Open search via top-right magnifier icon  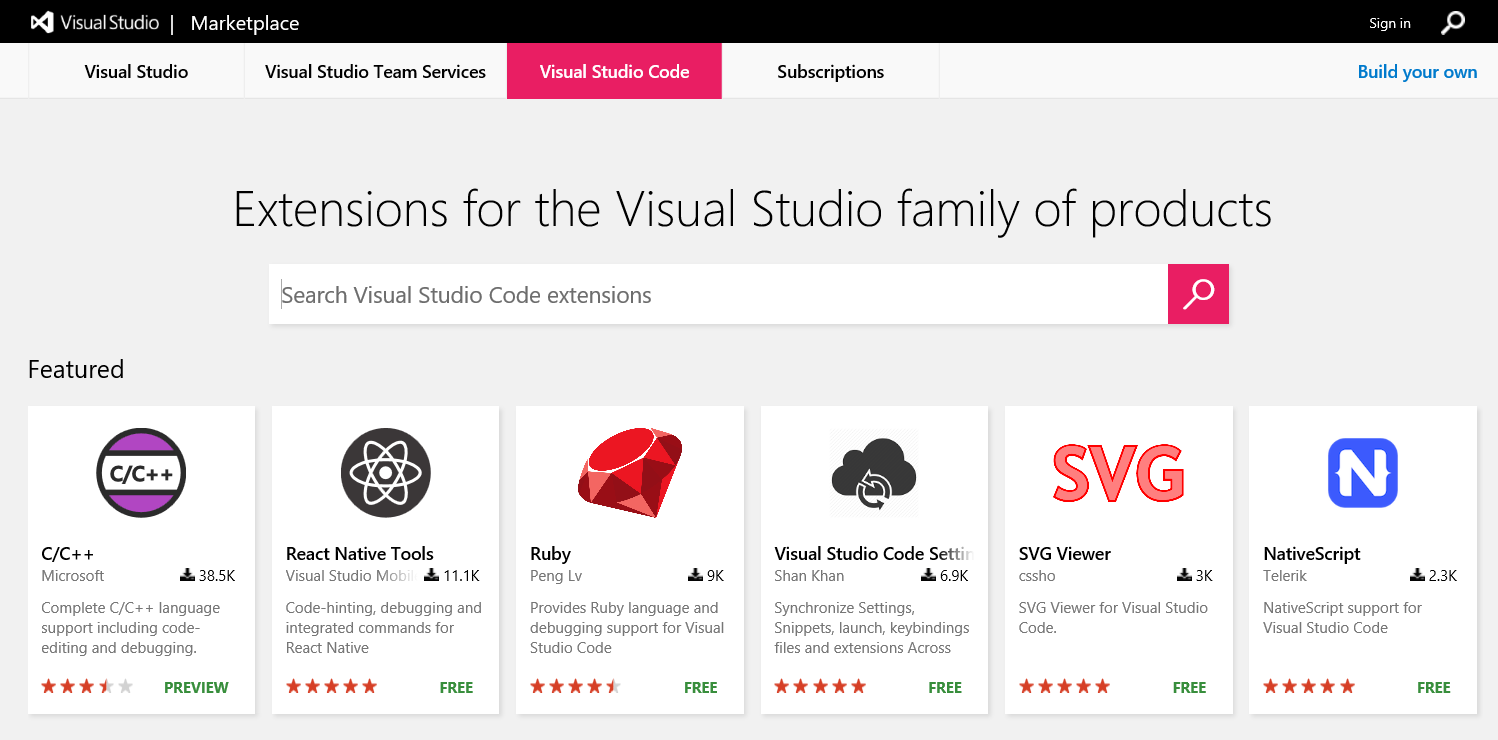[1453, 22]
